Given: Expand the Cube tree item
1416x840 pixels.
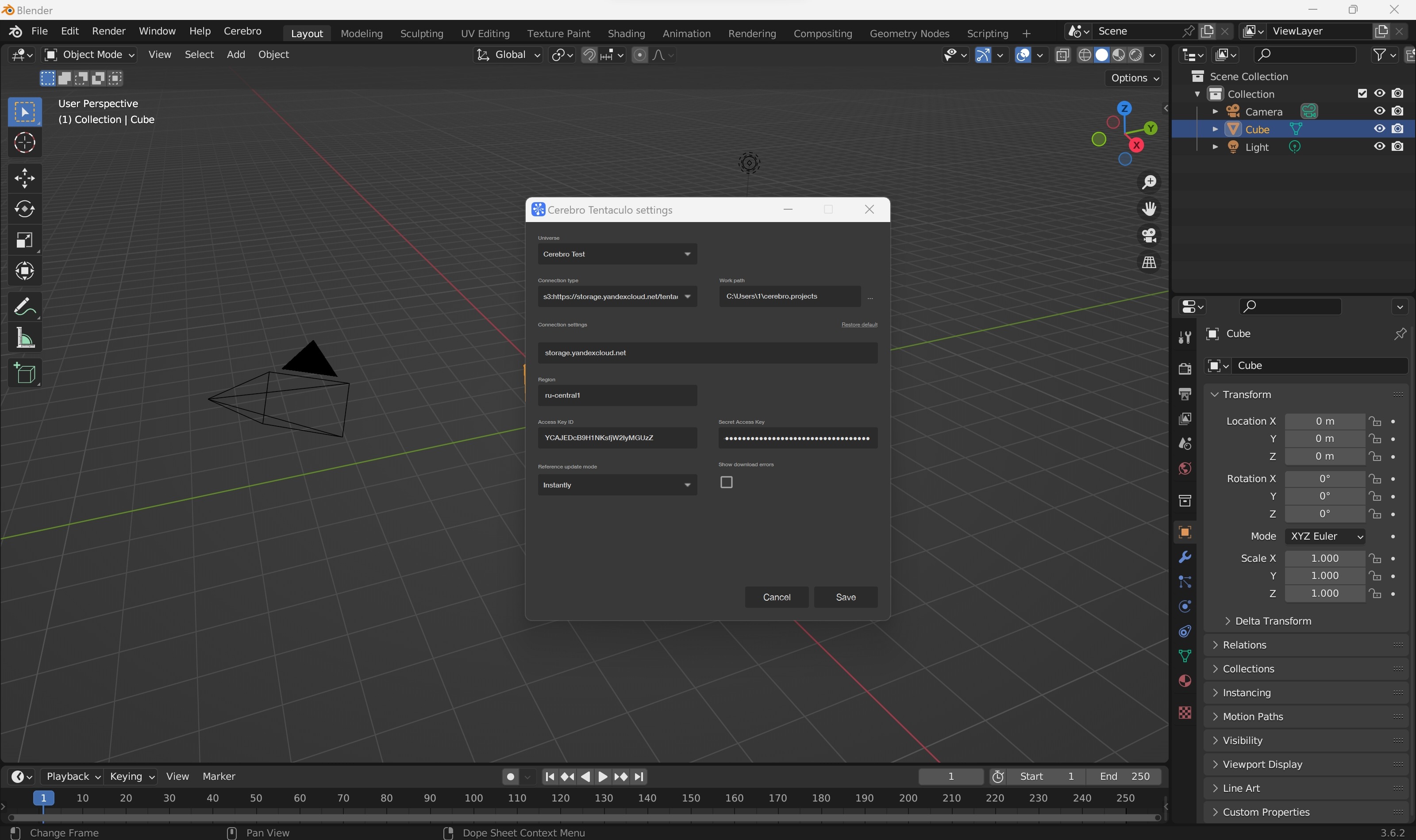Looking at the screenshot, I should [x=1215, y=129].
